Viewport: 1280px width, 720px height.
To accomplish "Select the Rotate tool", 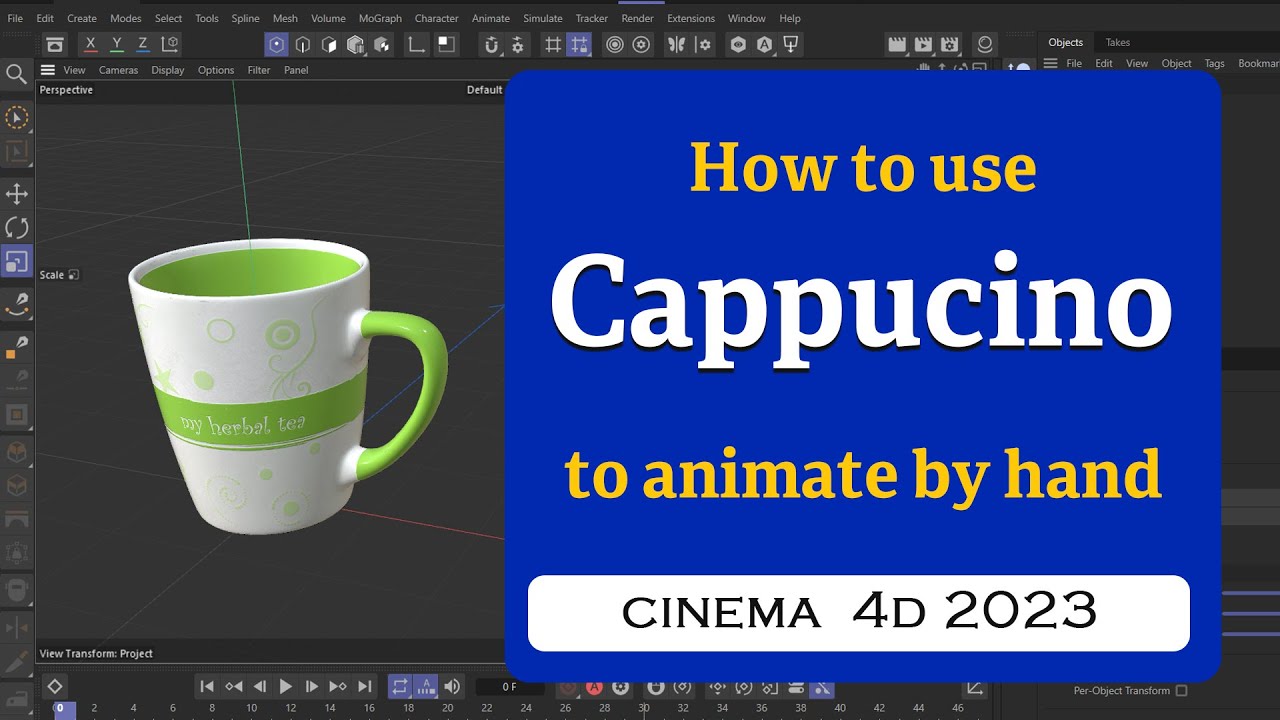I will [17, 228].
